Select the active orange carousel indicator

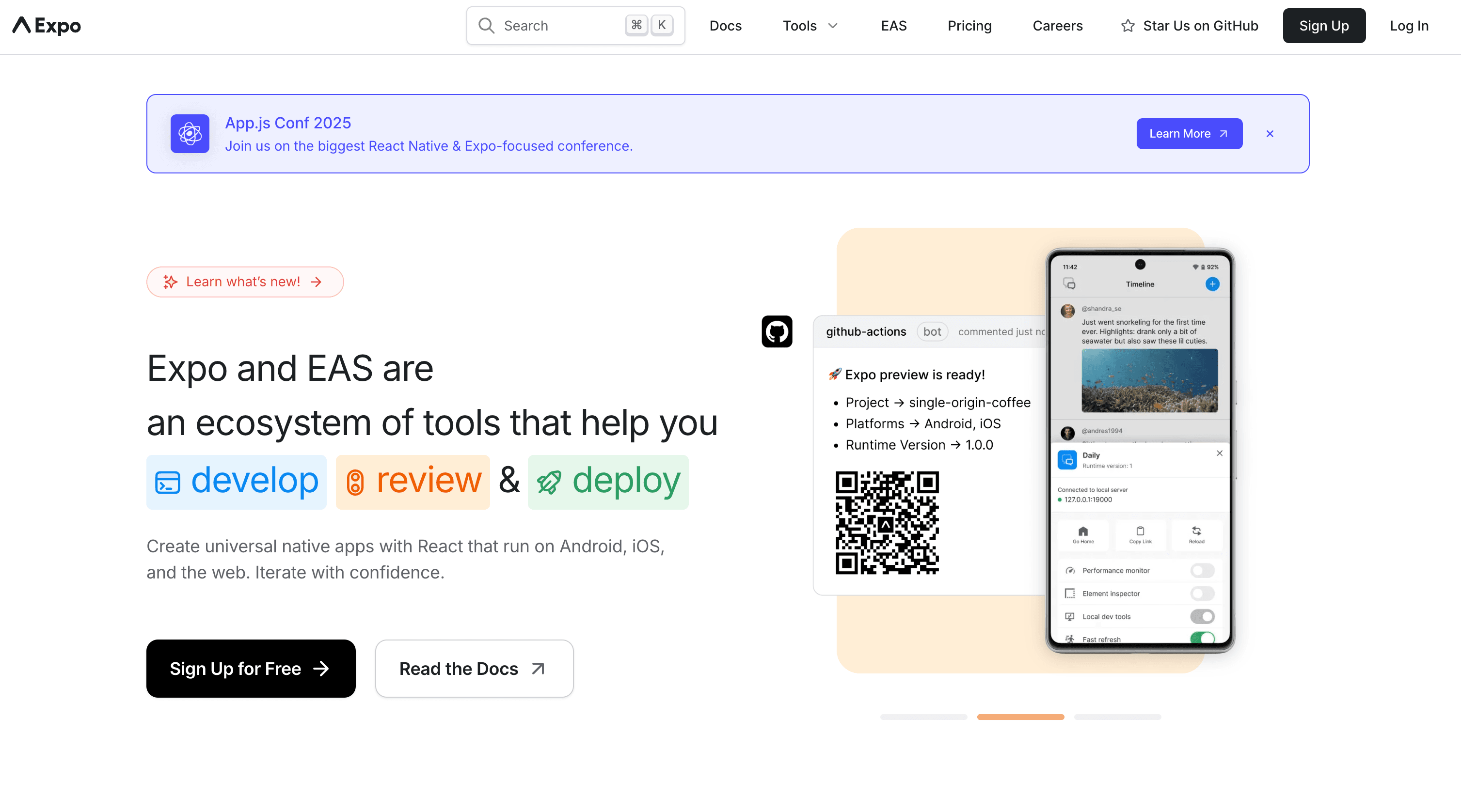(x=1020, y=718)
